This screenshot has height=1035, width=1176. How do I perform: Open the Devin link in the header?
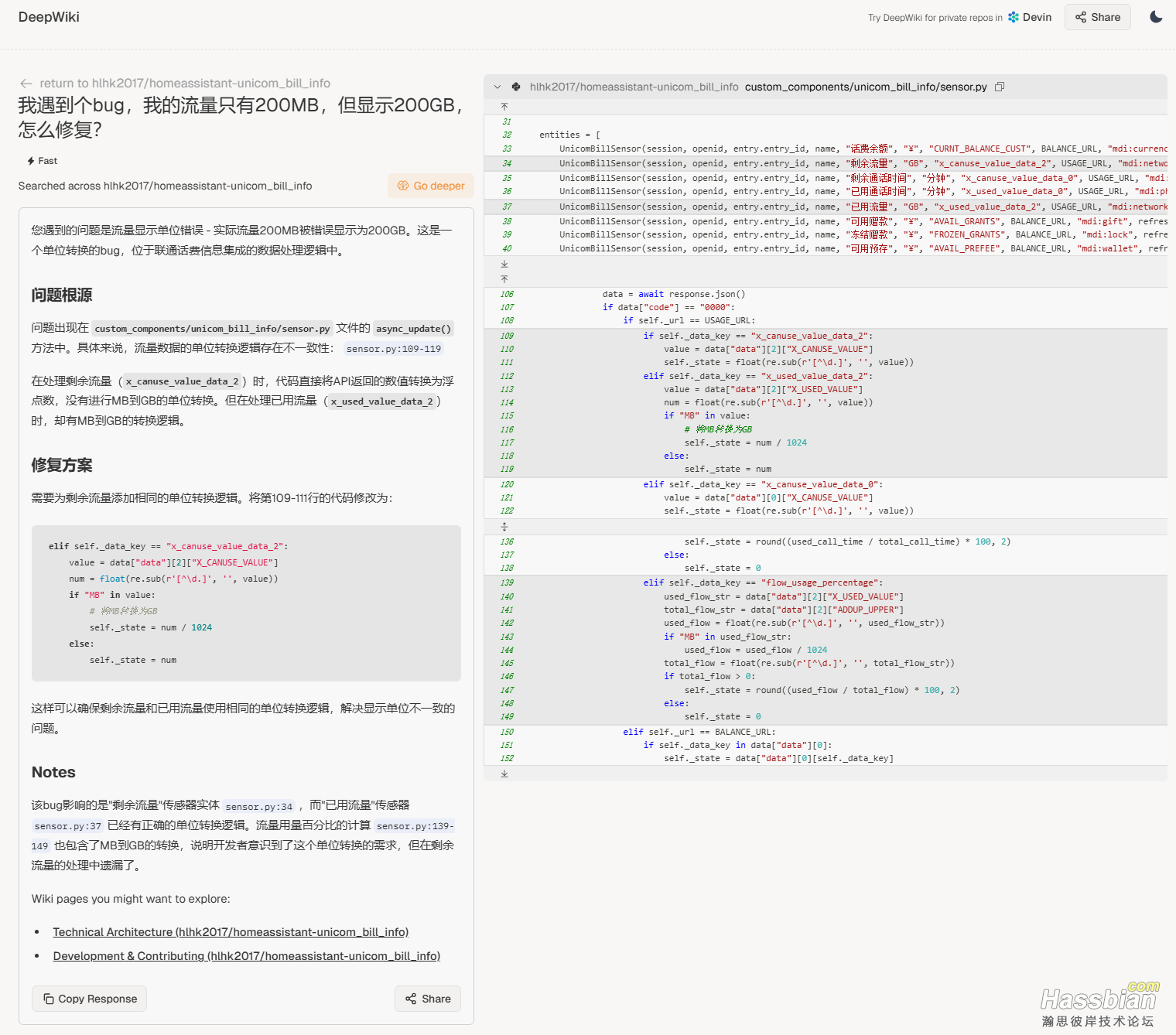[x=1029, y=17]
